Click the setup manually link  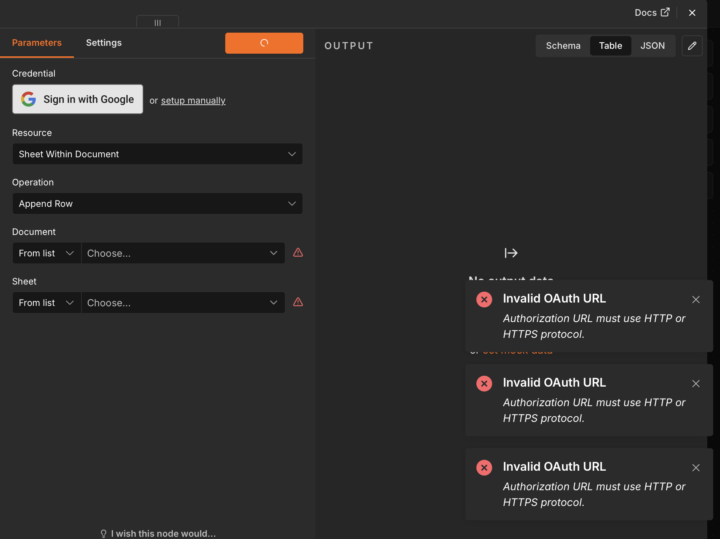pyautogui.click(x=193, y=101)
